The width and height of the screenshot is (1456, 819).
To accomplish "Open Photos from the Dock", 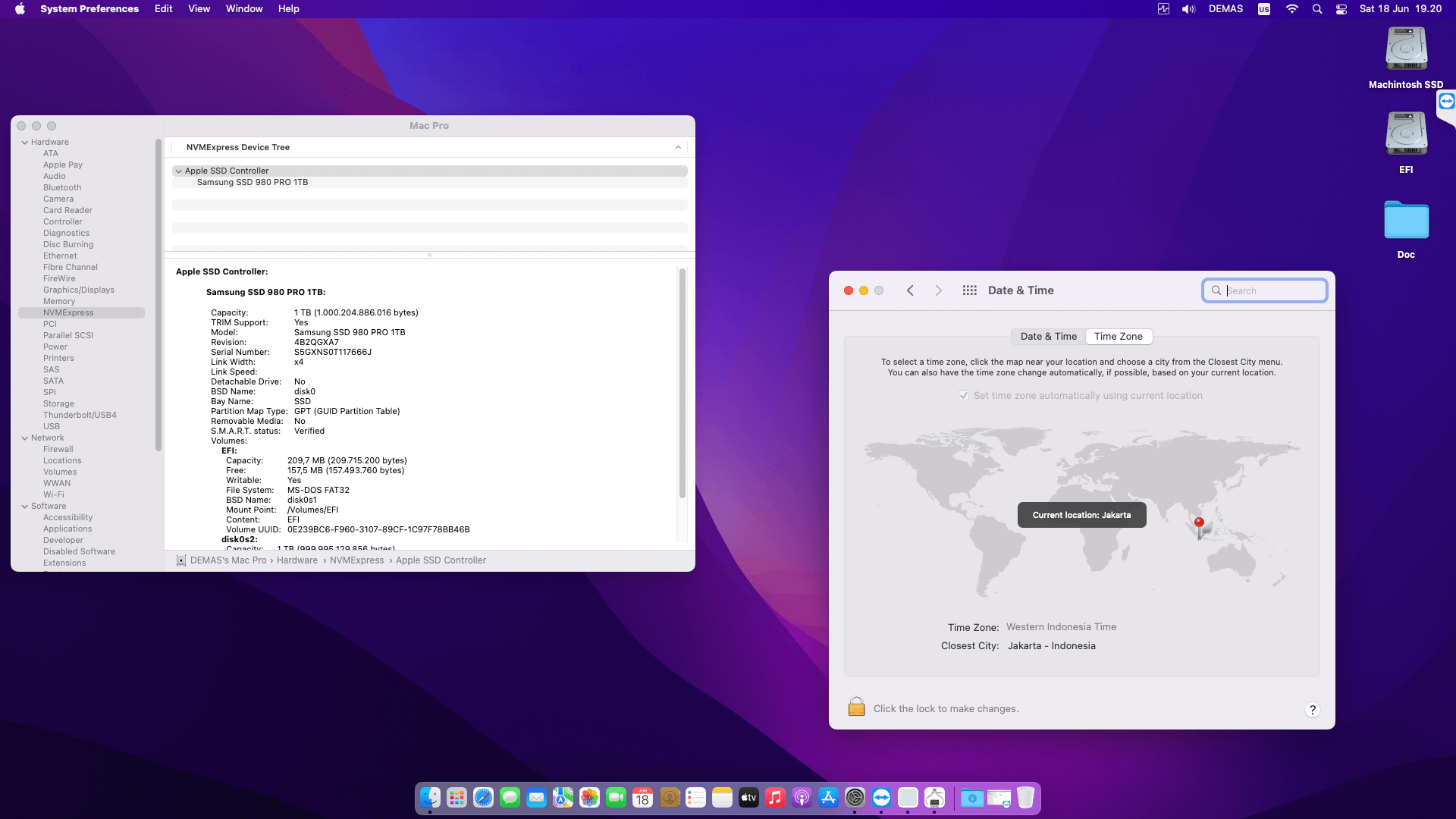I will (x=589, y=798).
